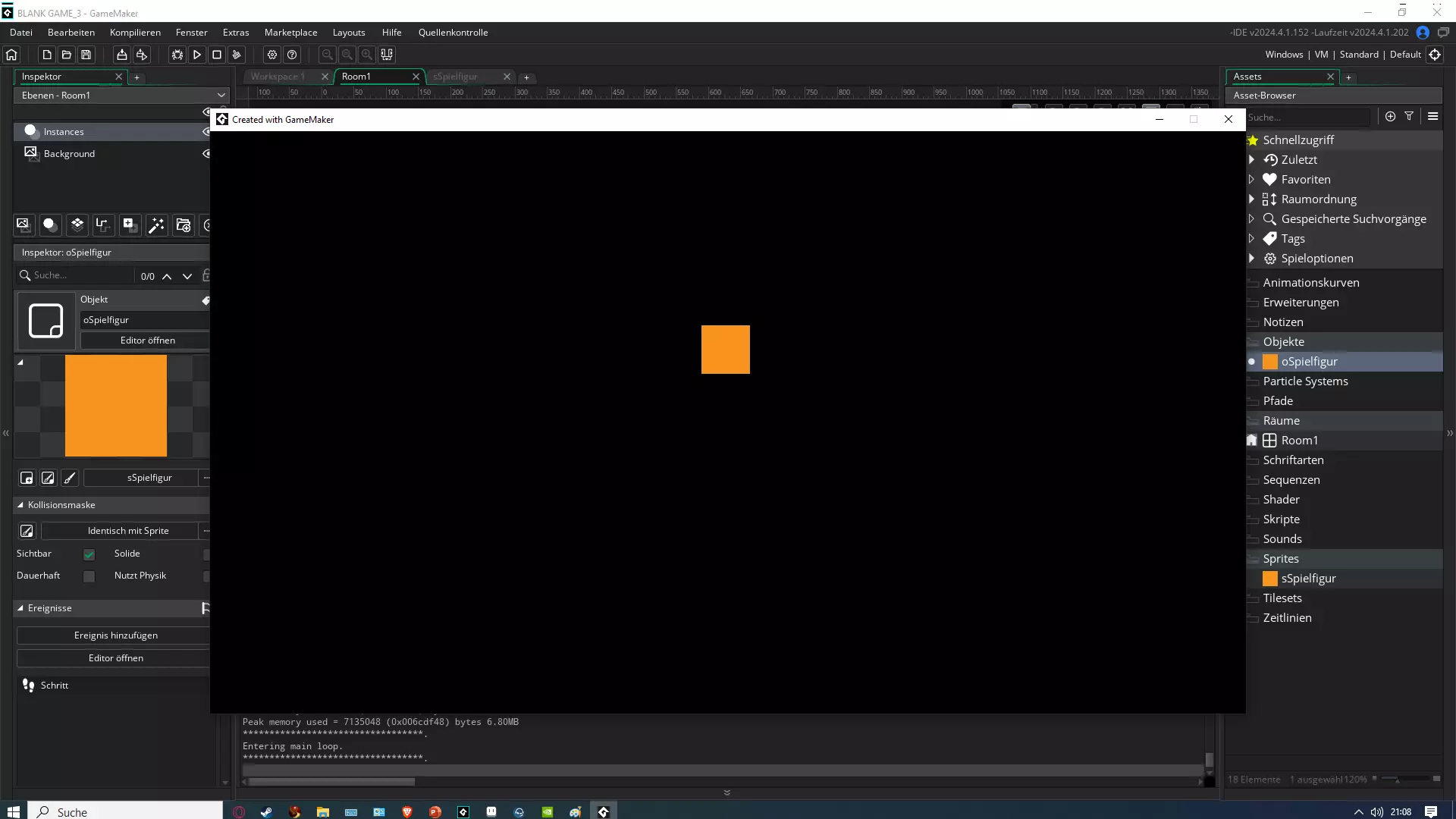Open the Kompilieren menu
Viewport: 1456px width, 819px height.
(135, 33)
